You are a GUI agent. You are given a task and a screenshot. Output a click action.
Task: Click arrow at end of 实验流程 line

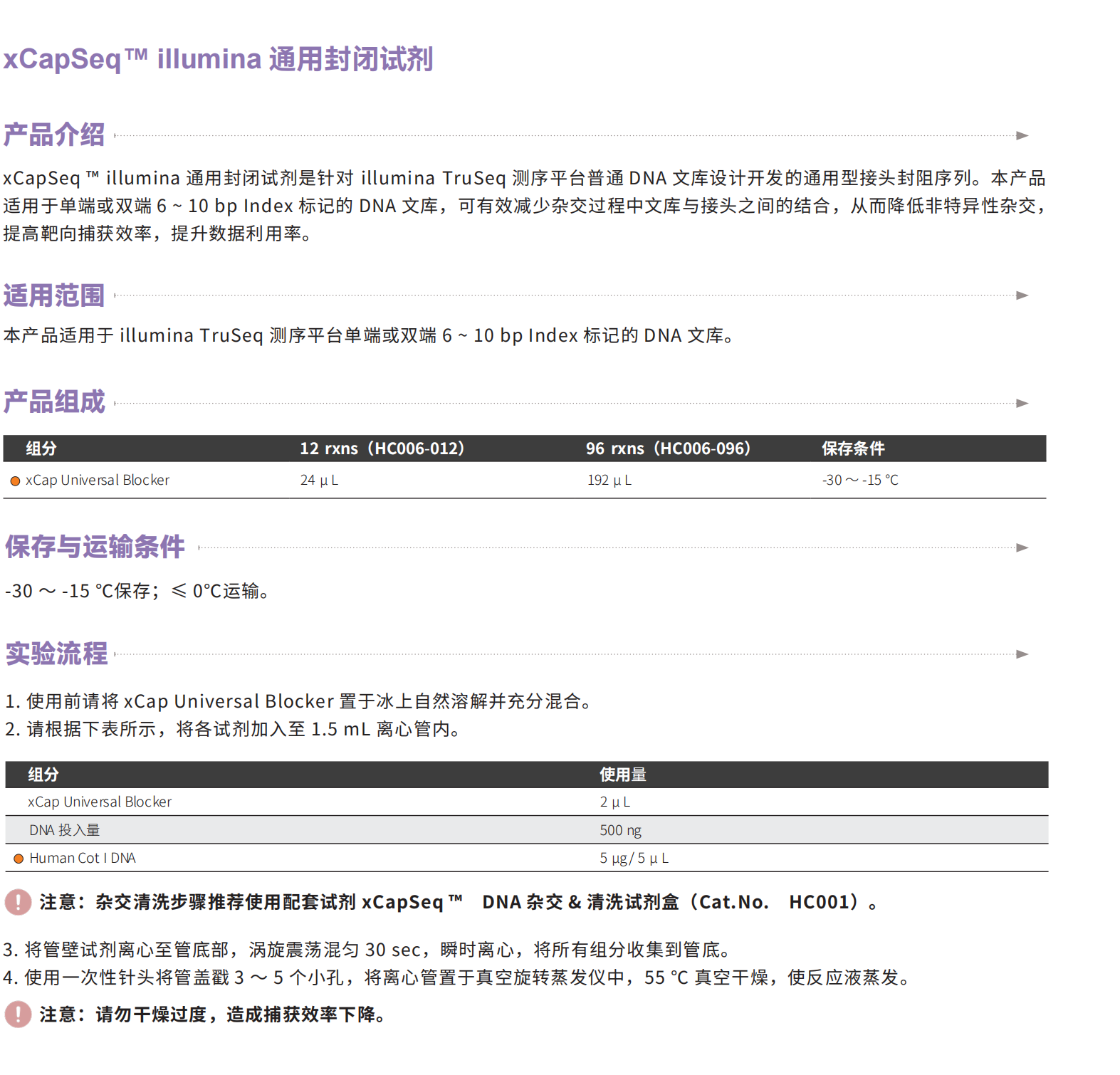[1022, 654]
